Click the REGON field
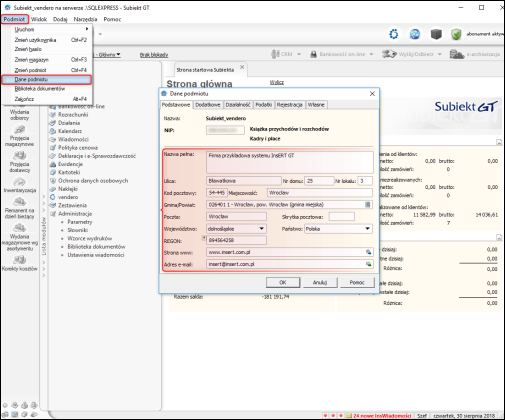The image size is (505, 420). tap(236, 240)
